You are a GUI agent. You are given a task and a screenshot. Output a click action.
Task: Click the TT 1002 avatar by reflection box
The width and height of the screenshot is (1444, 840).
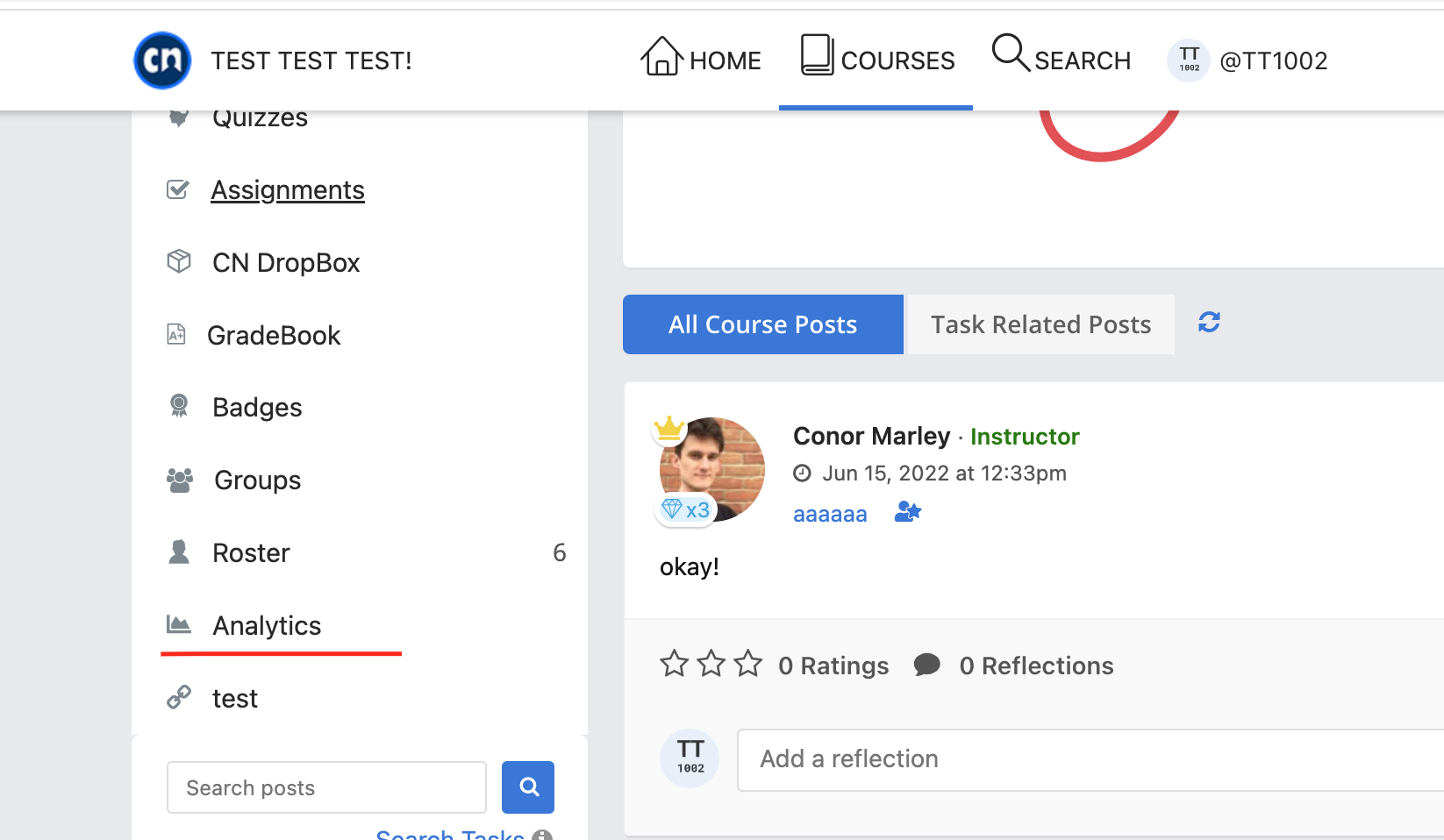(690, 758)
